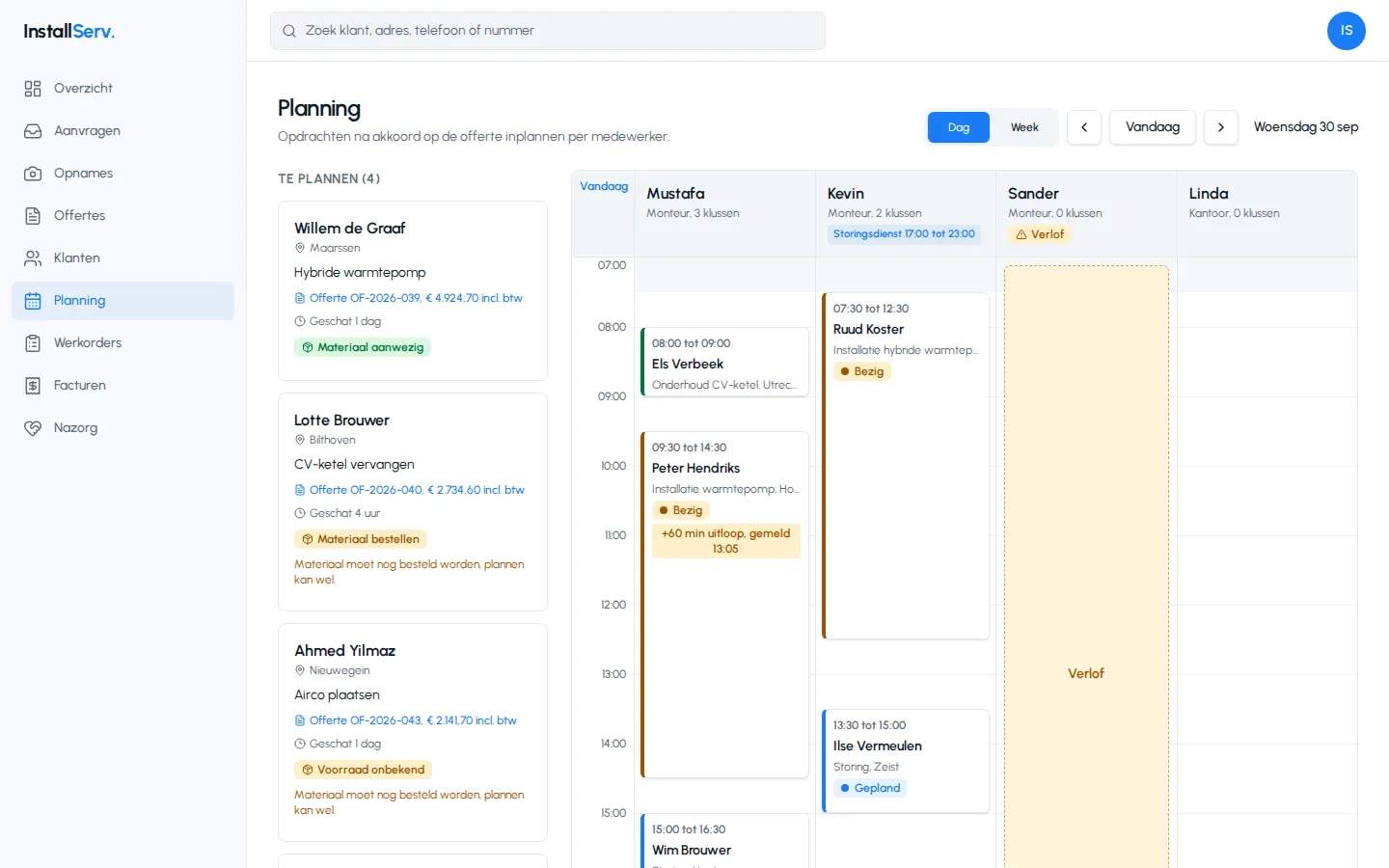Navigate to Facturen menu item
The width and height of the screenshot is (1389, 868).
(x=123, y=386)
